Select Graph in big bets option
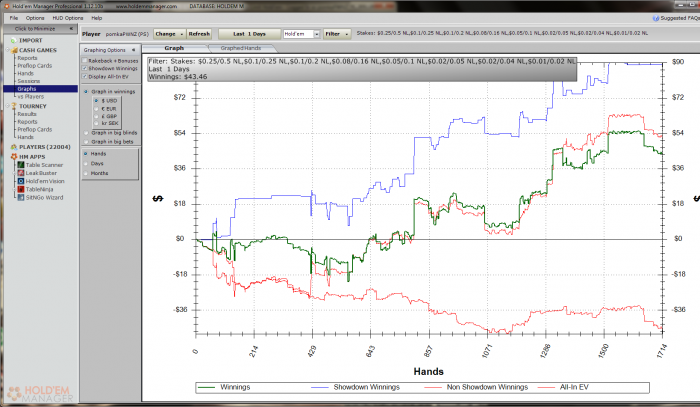Viewport: 700px width, 407px height. 86,141
